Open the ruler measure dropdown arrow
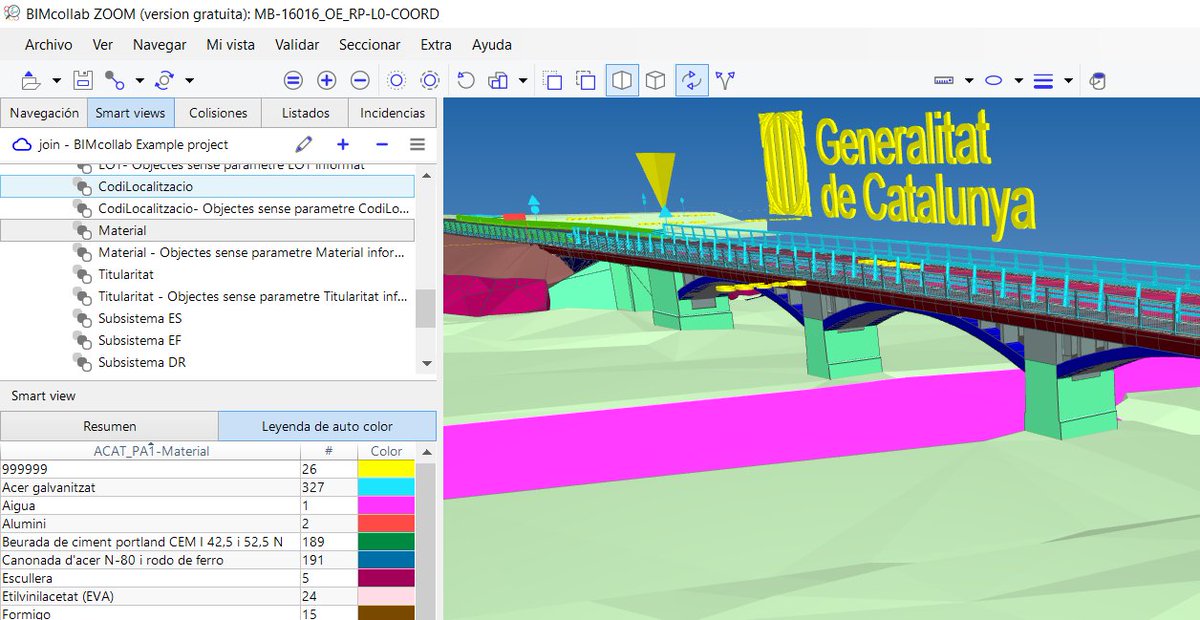The height and width of the screenshot is (620, 1200). coord(969,81)
